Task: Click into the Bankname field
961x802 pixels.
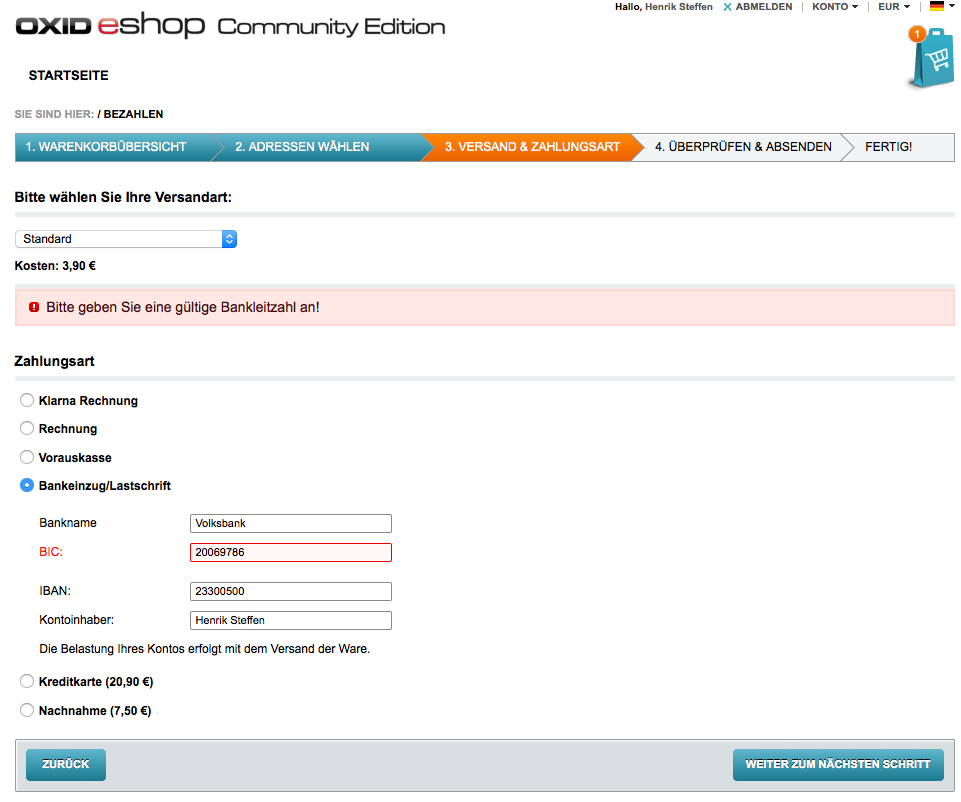Action: pos(290,523)
